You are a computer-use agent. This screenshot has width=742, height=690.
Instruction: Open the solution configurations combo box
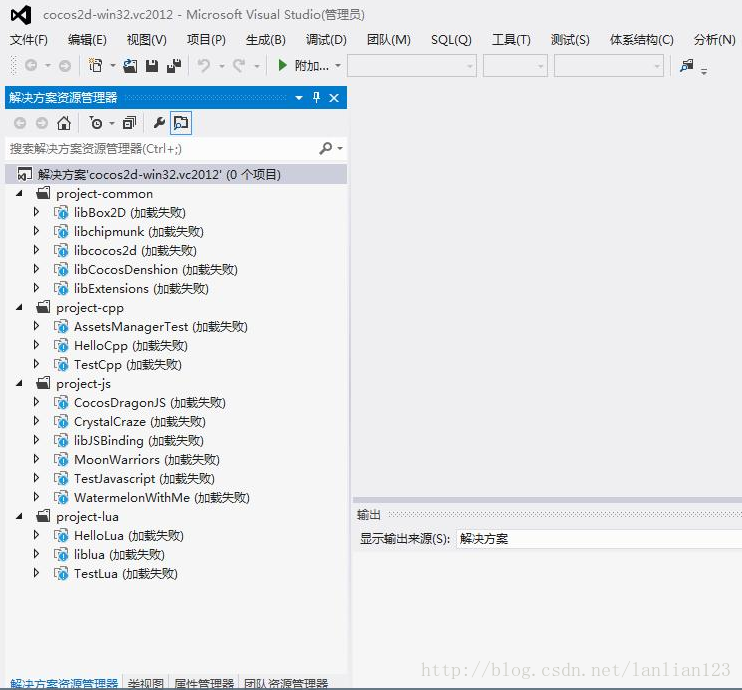tap(412, 66)
